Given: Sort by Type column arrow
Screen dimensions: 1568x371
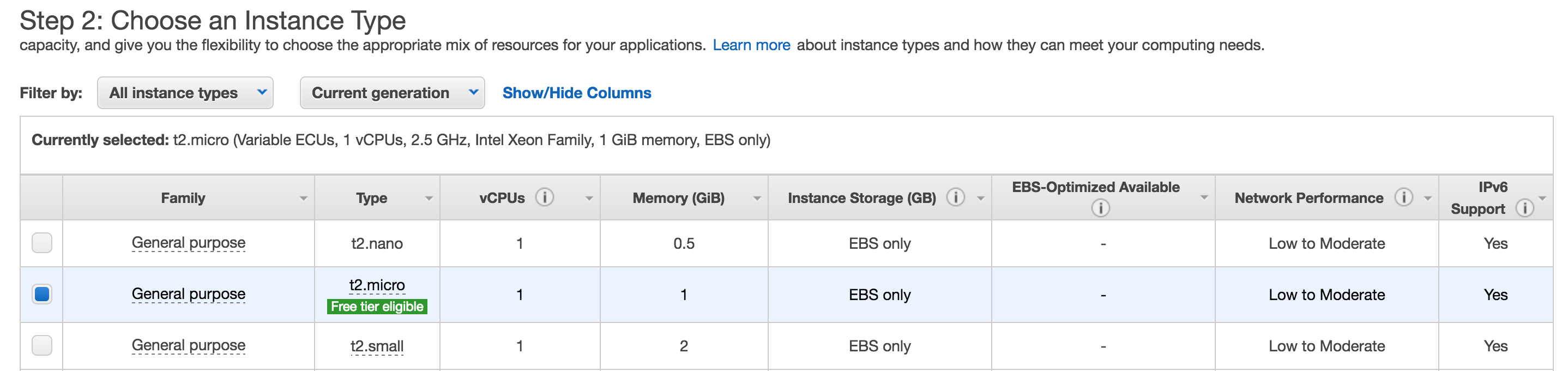Looking at the screenshot, I should (x=429, y=199).
